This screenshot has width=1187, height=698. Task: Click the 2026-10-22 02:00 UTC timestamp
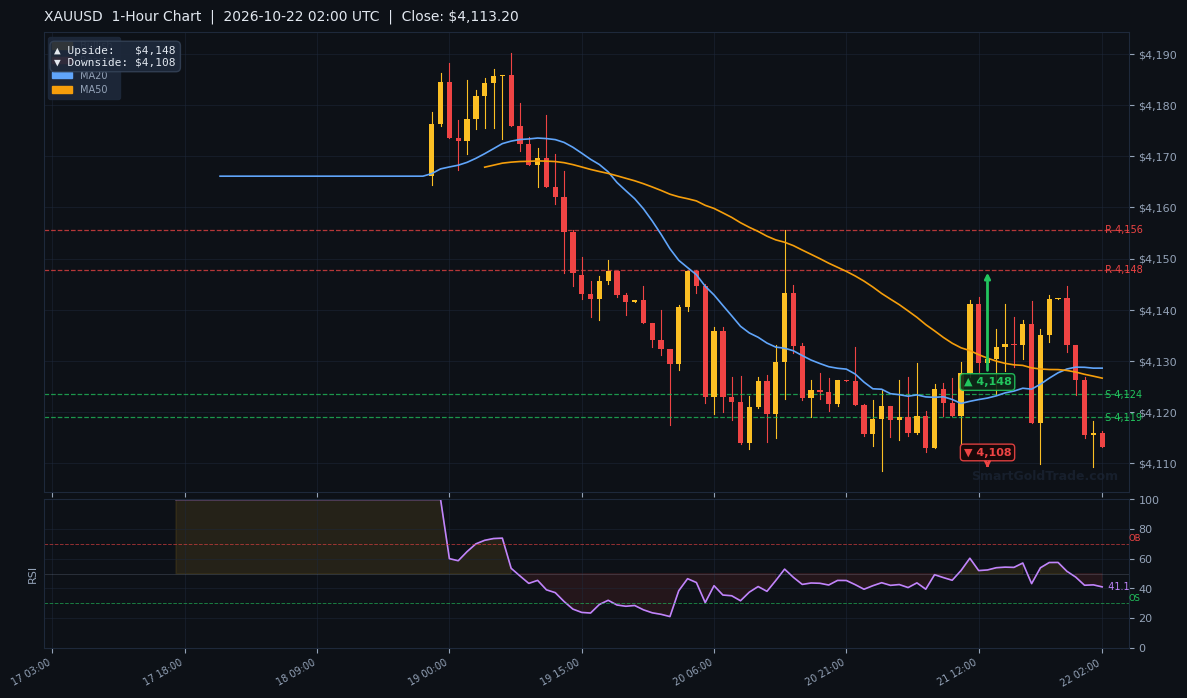(x=301, y=17)
